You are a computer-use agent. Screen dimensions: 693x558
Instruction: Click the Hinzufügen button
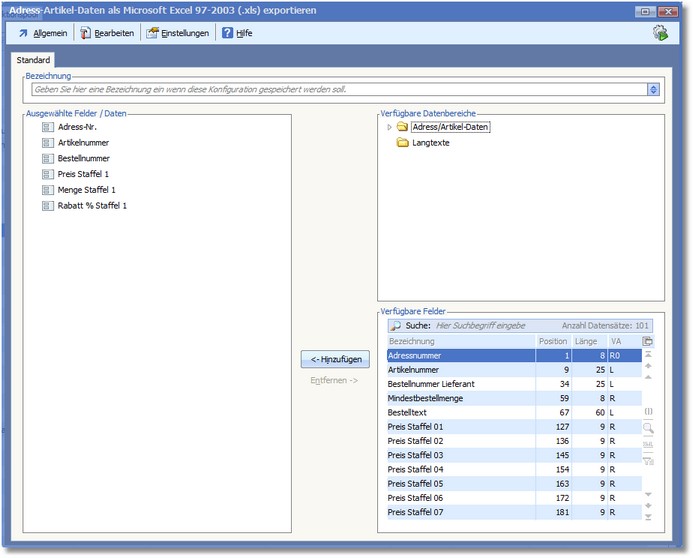click(x=335, y=359)
